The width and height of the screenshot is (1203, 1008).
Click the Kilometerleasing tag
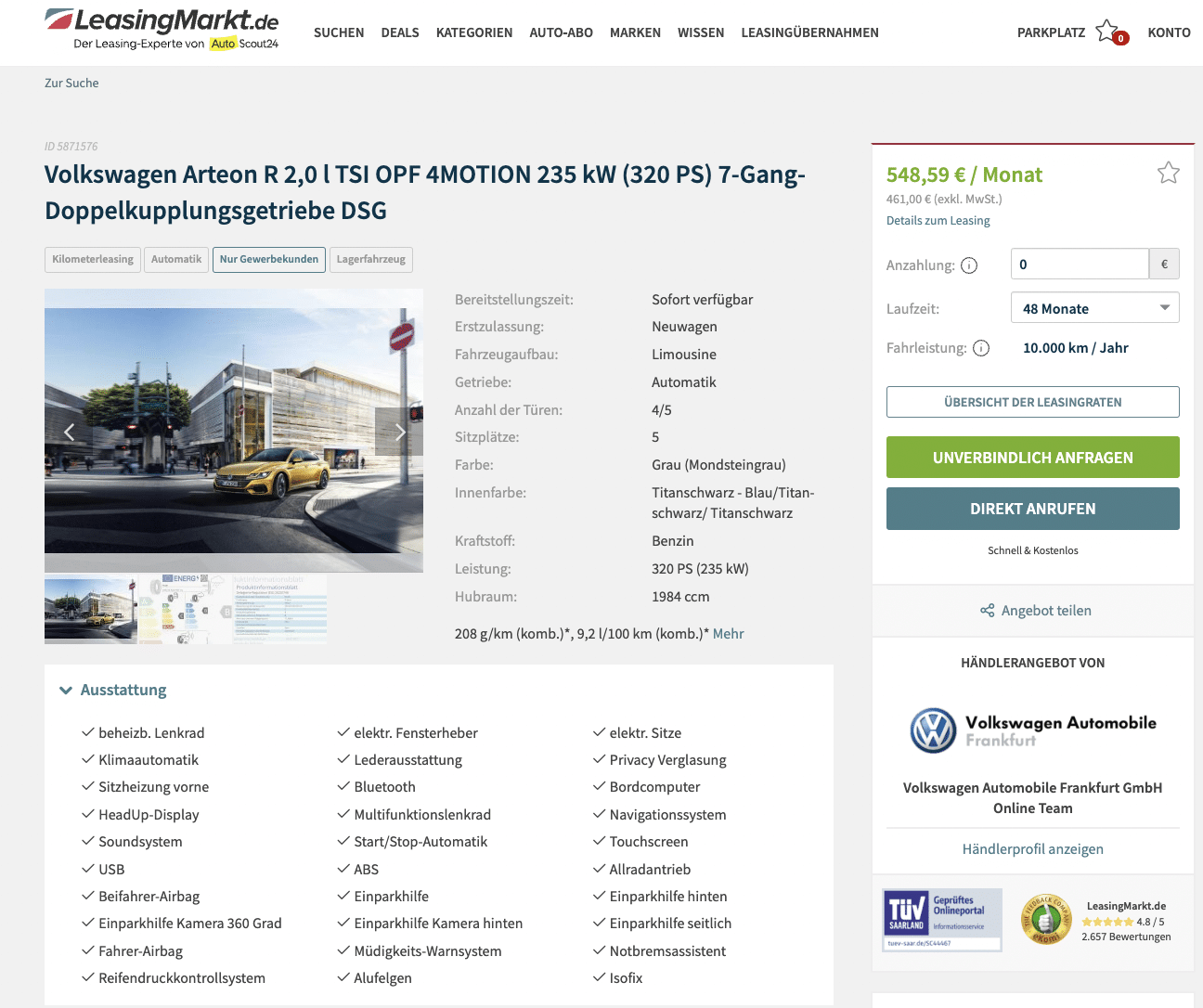[93, 259]
